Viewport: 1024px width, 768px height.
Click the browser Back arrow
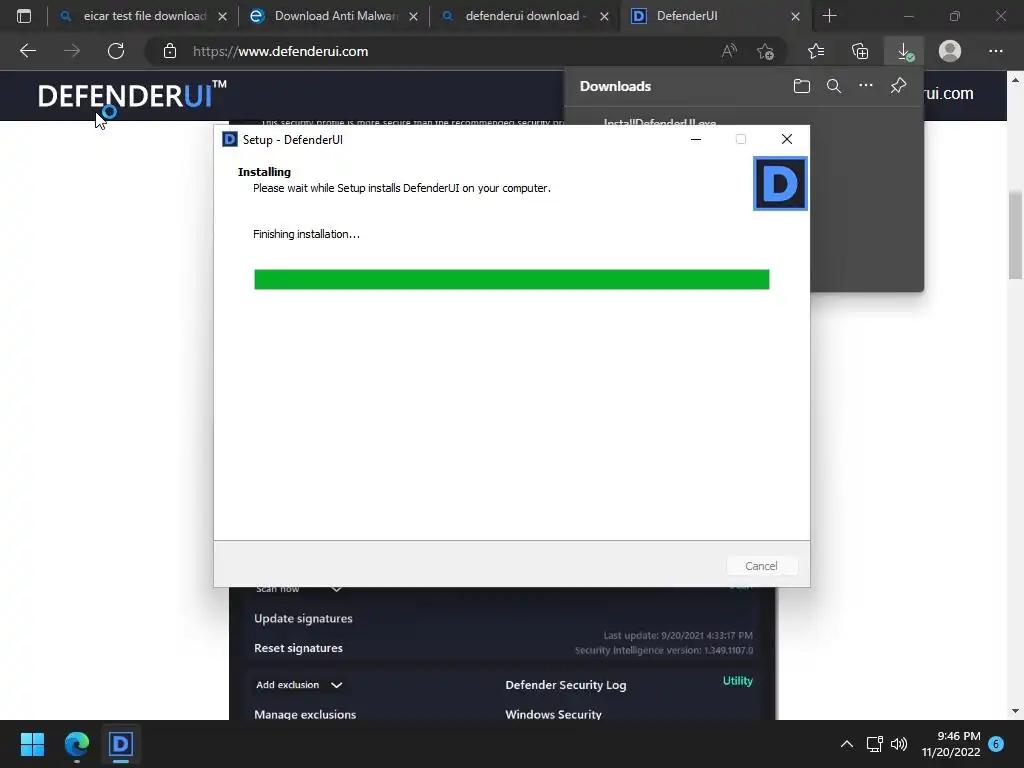[27, 51]
